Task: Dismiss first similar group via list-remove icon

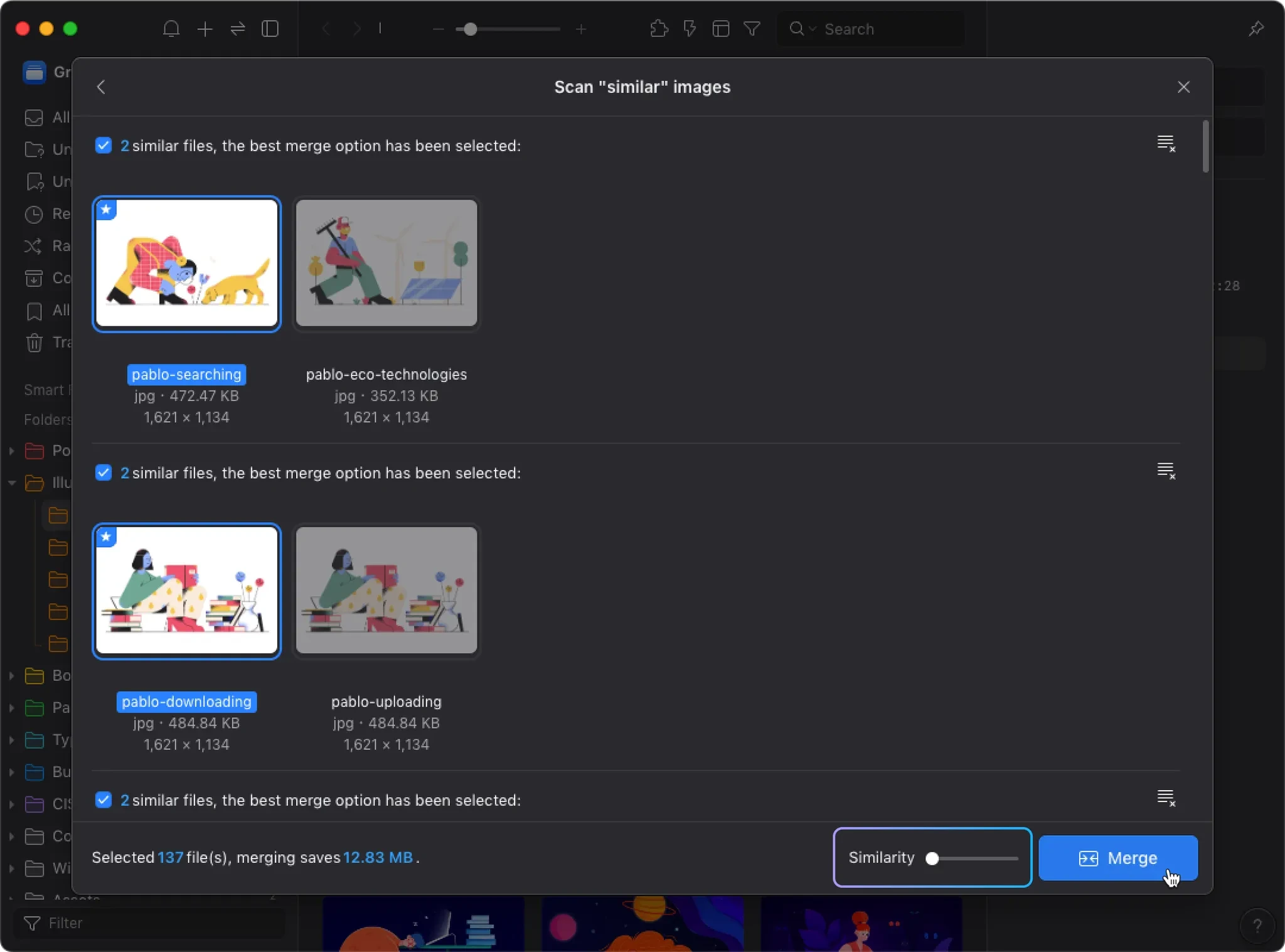Action: pyautogui.click(x=1166, y=144)
